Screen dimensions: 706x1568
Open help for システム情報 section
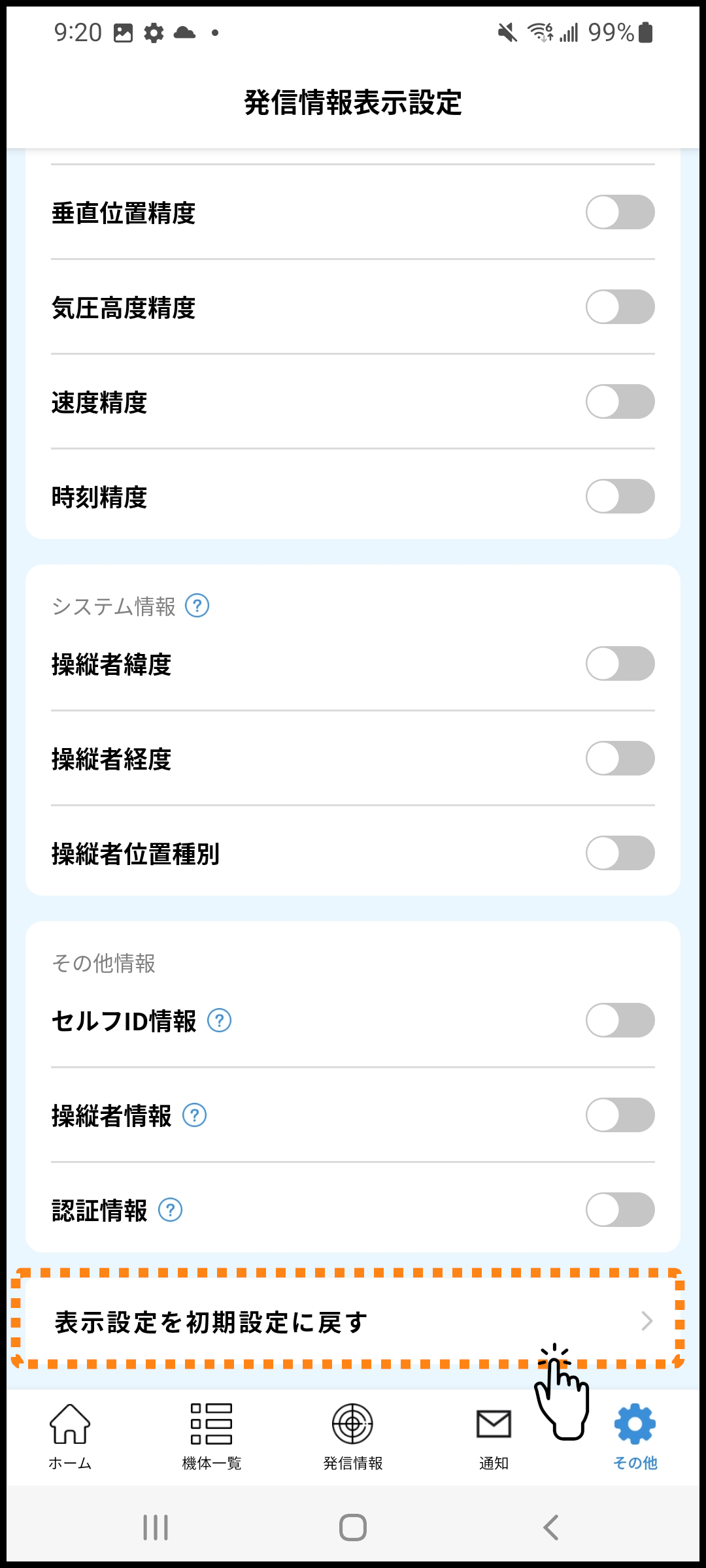[197, 606]
